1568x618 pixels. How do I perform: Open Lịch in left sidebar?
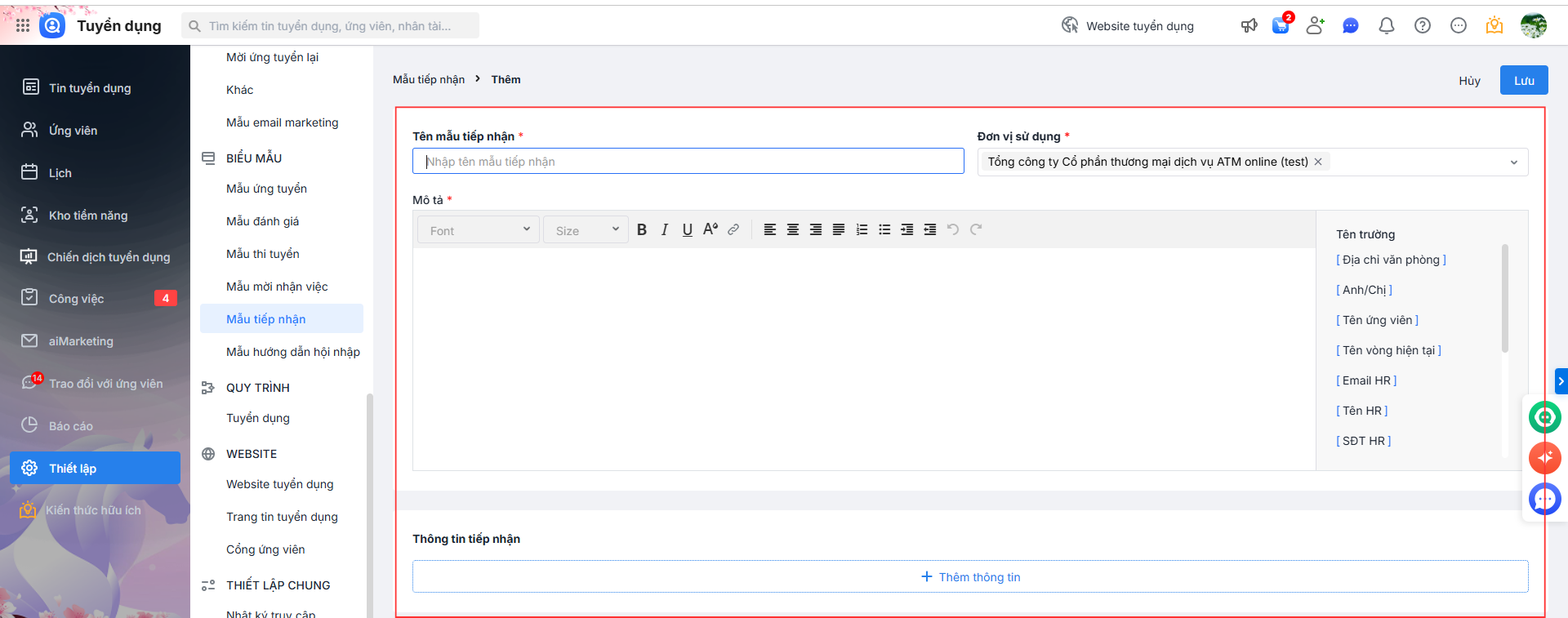95,172
